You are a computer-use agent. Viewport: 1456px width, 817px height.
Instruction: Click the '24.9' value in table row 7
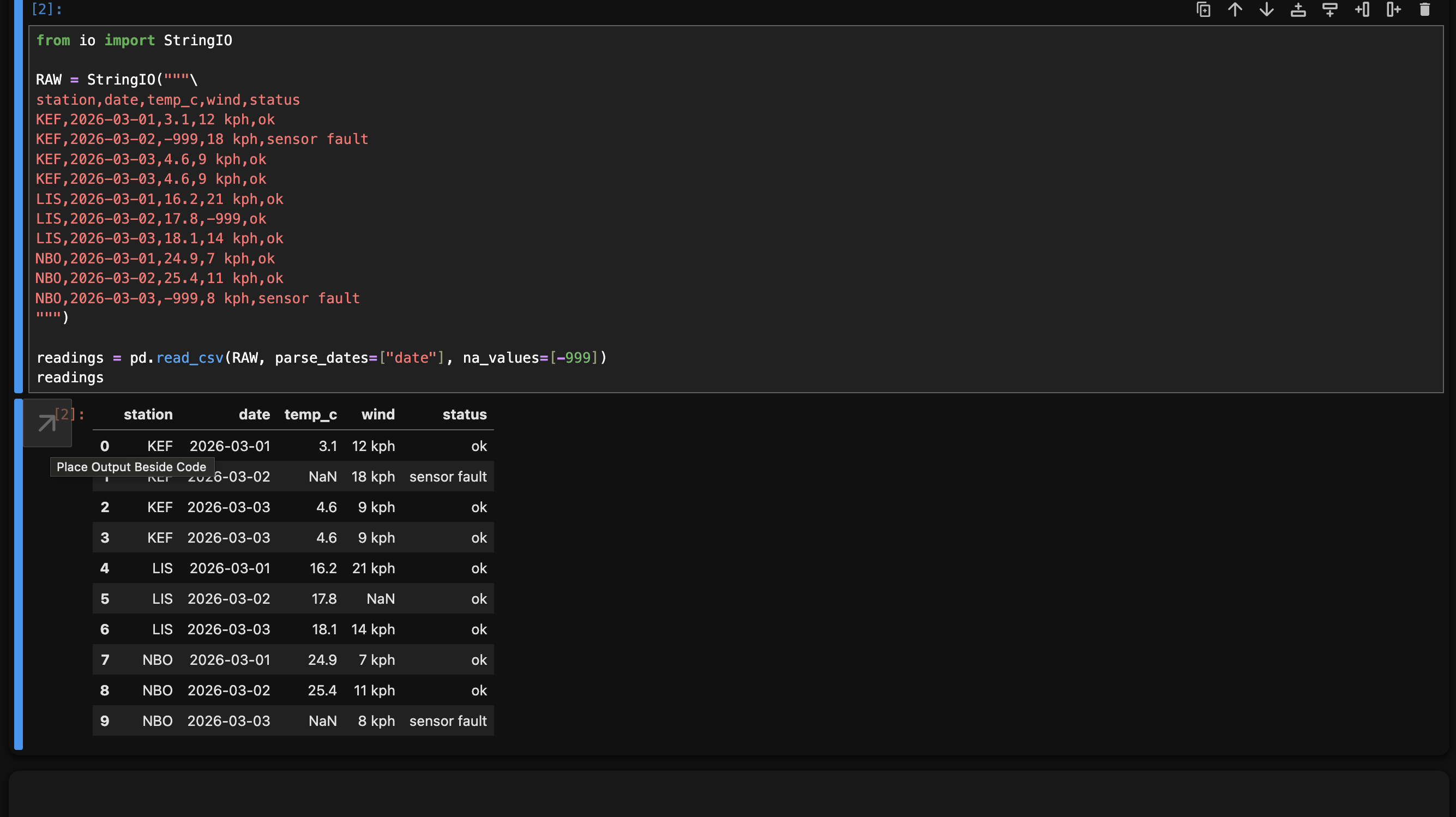click(322, 660)
